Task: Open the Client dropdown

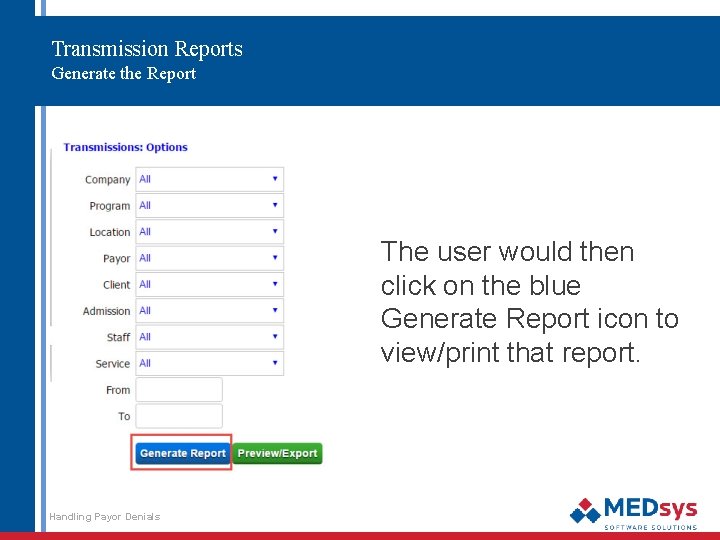Action: click(x=209, y=284)
